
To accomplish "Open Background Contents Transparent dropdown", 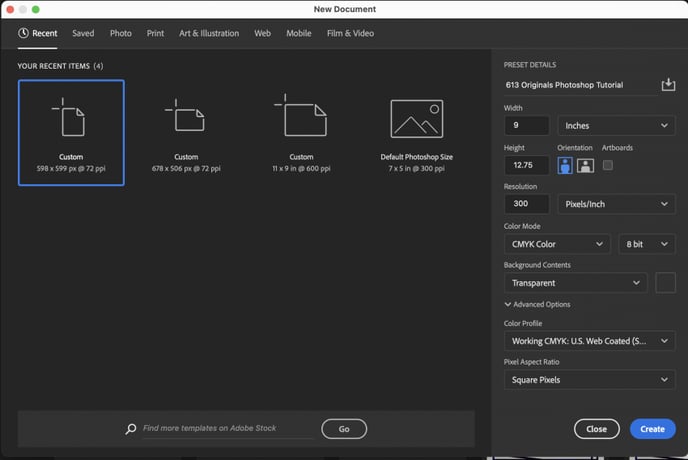I will pos(575,283).
